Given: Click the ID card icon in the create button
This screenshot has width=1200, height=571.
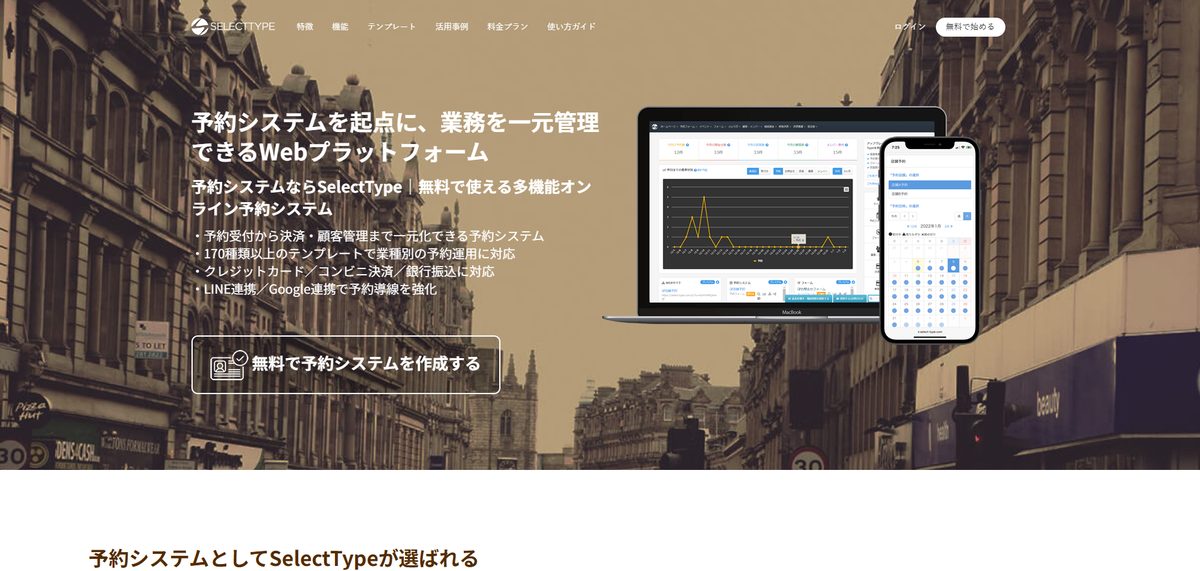Looking at the screenshot, I should point(229,364).
